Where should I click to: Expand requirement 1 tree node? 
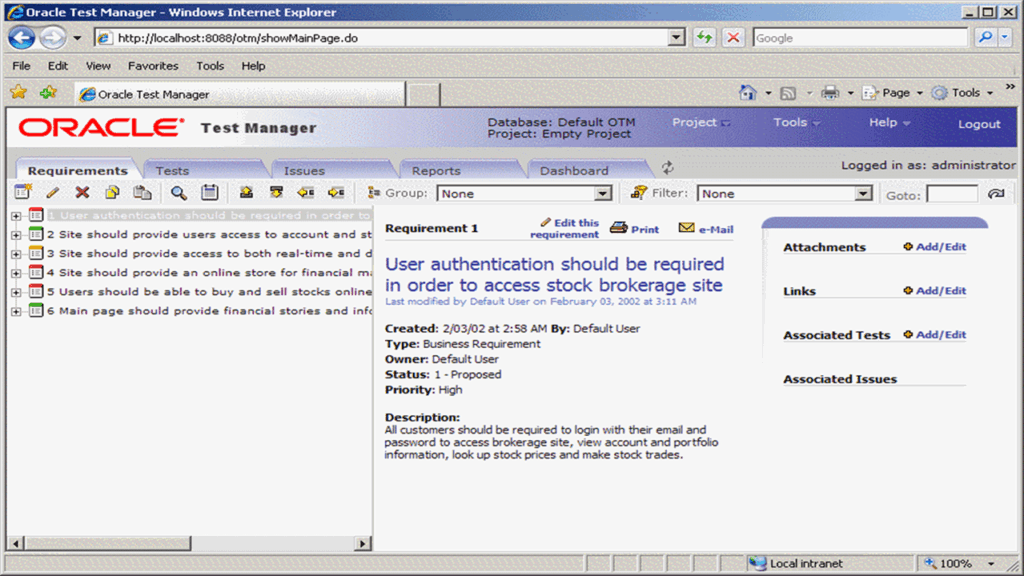point(16,216)
